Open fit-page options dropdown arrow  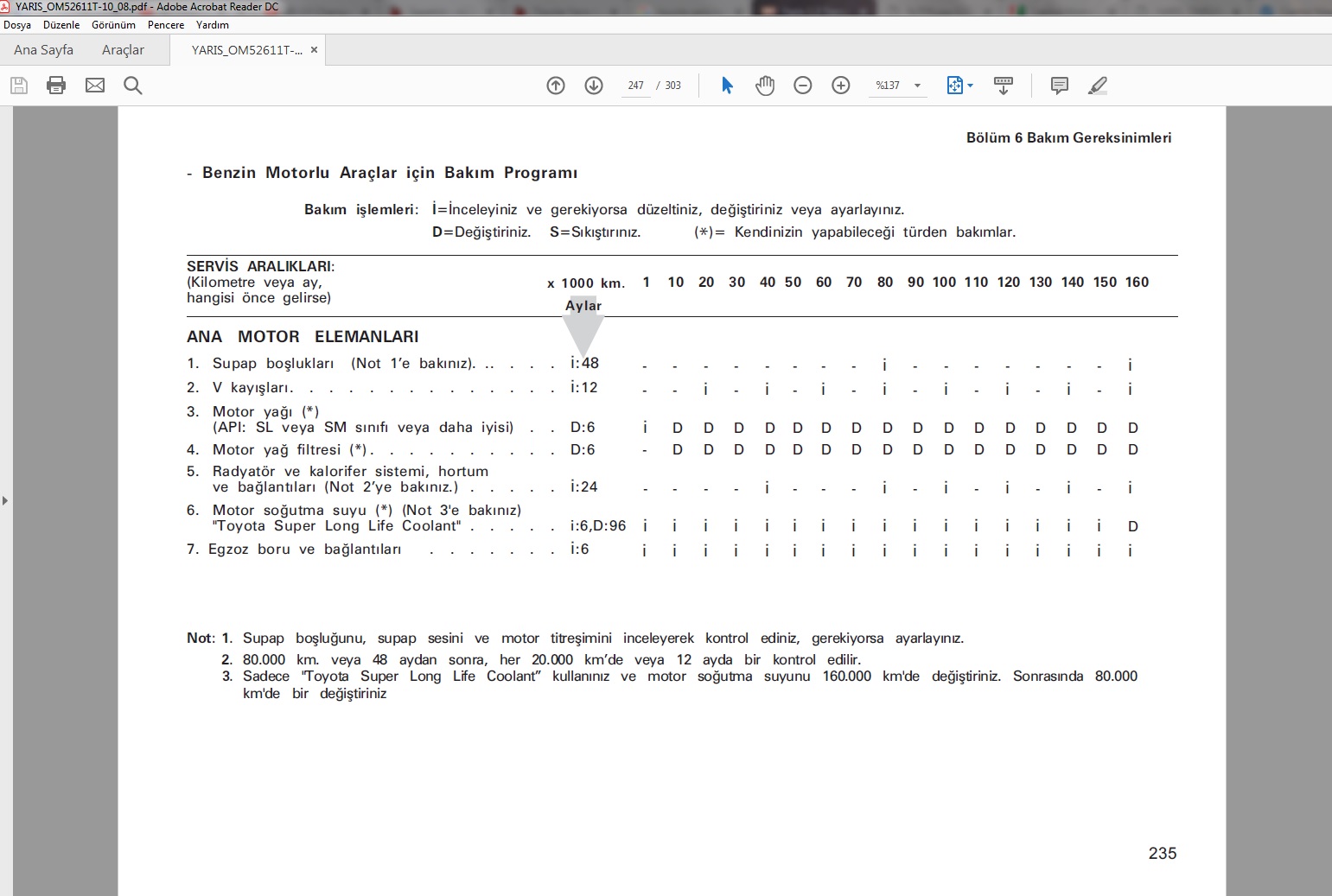click(971, 86)
